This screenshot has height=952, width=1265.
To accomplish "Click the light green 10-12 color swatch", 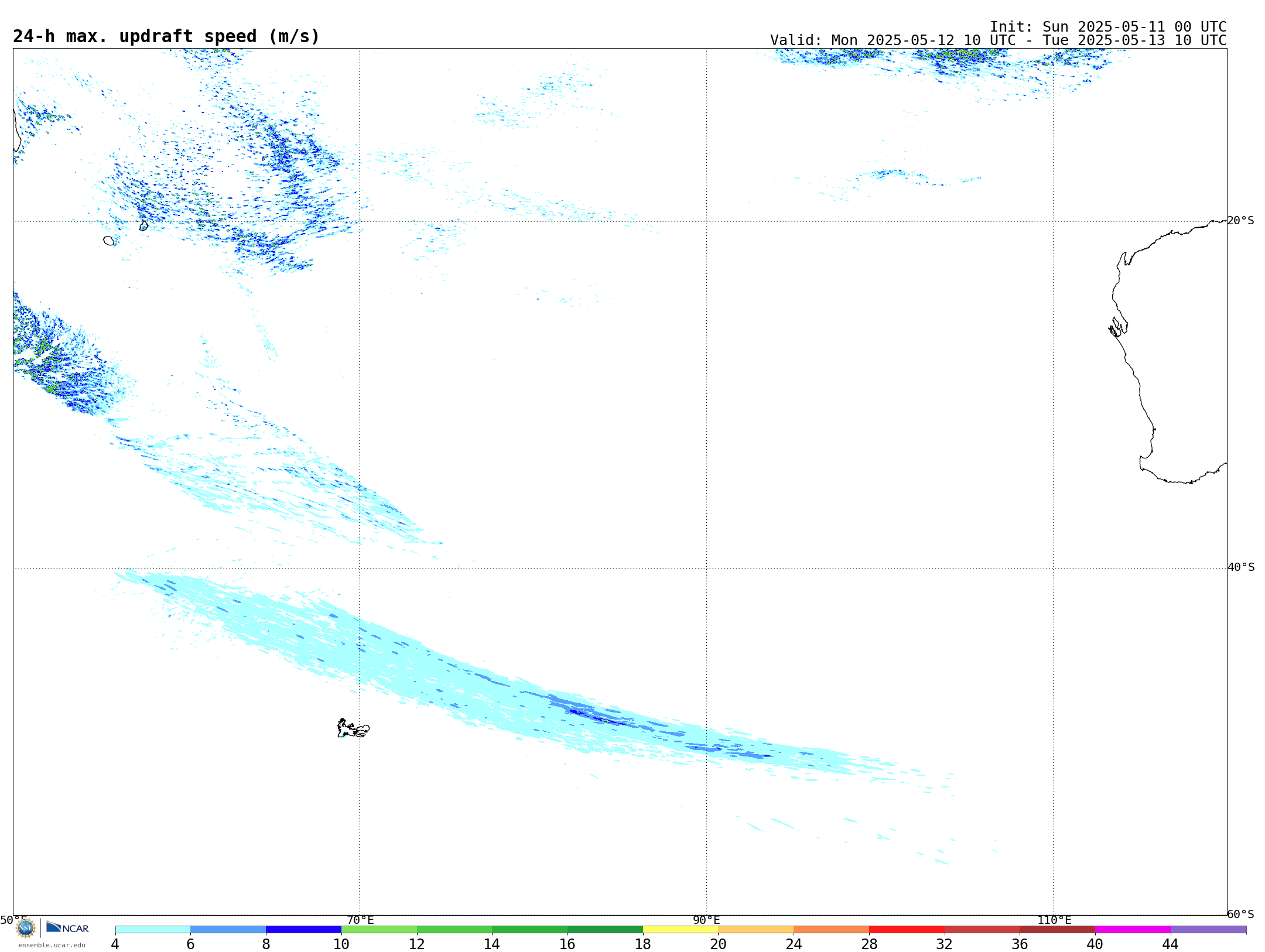I will coord(379,930).
